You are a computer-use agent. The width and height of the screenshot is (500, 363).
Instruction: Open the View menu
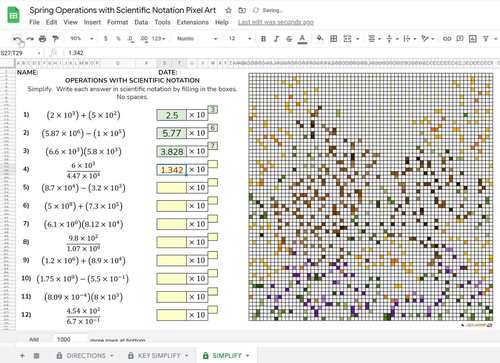[70, 22]
